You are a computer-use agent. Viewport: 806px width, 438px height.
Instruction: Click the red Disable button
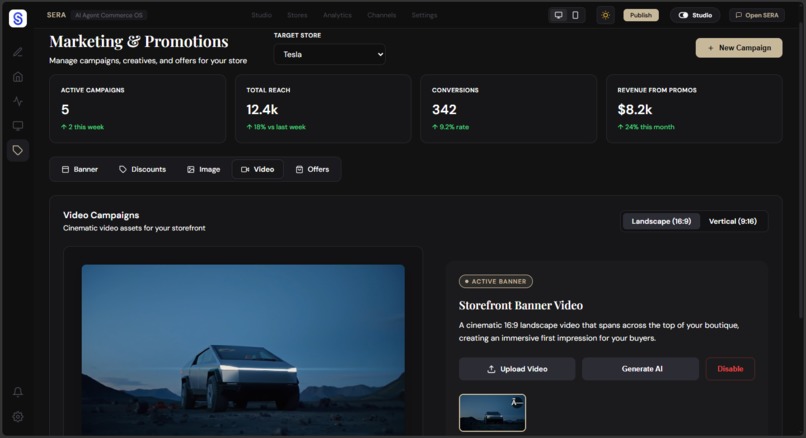[730, 369]
